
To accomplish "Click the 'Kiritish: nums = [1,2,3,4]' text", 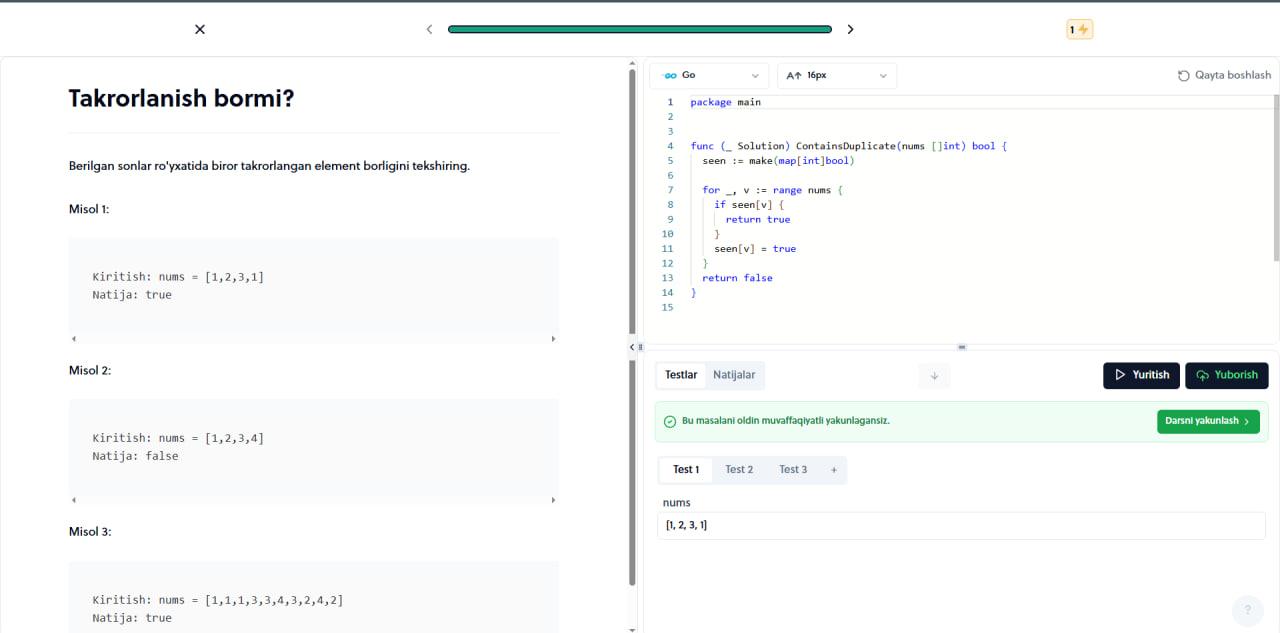I will [x=178, y=438].
